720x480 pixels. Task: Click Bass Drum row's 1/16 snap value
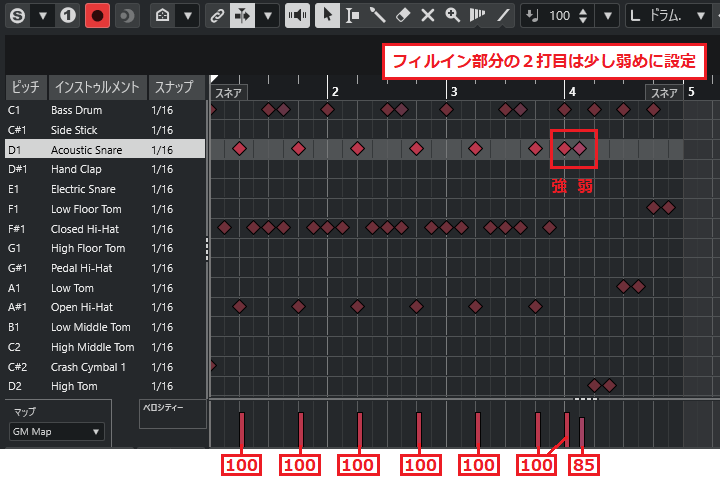click(163, 110)
